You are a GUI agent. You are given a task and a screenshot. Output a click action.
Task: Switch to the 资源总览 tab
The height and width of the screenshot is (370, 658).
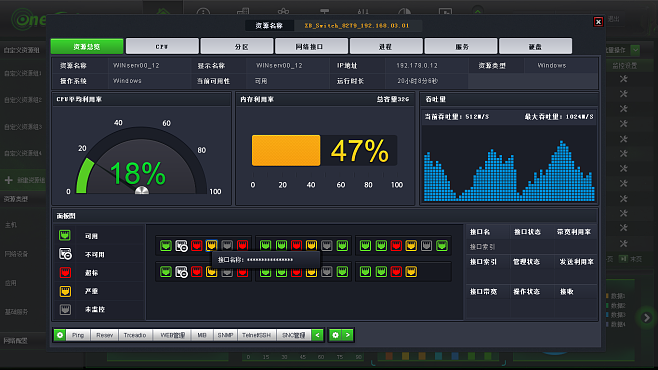pyautogui.click(x=87, y=46)
